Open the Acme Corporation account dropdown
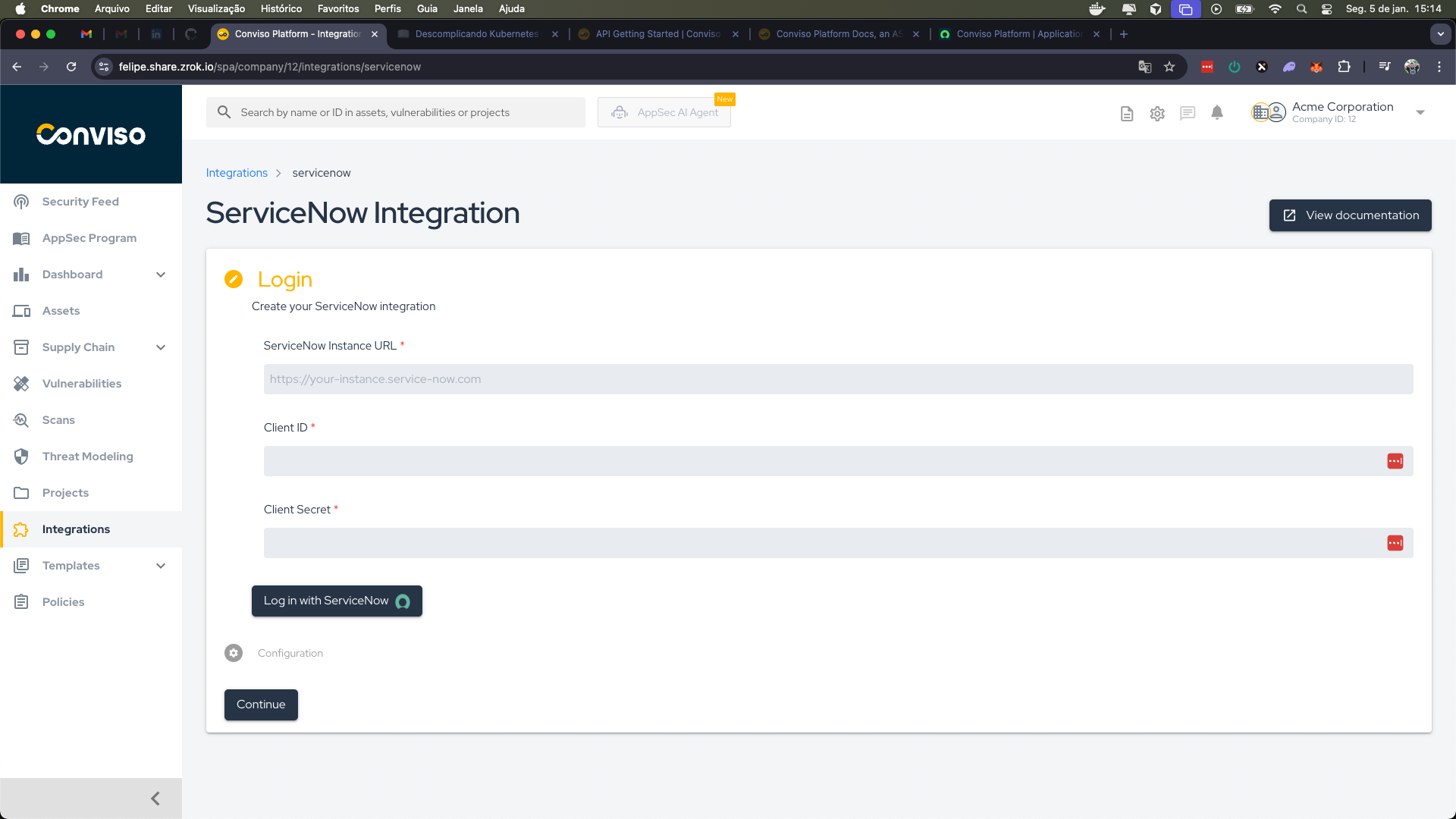 pos(1419,111)
